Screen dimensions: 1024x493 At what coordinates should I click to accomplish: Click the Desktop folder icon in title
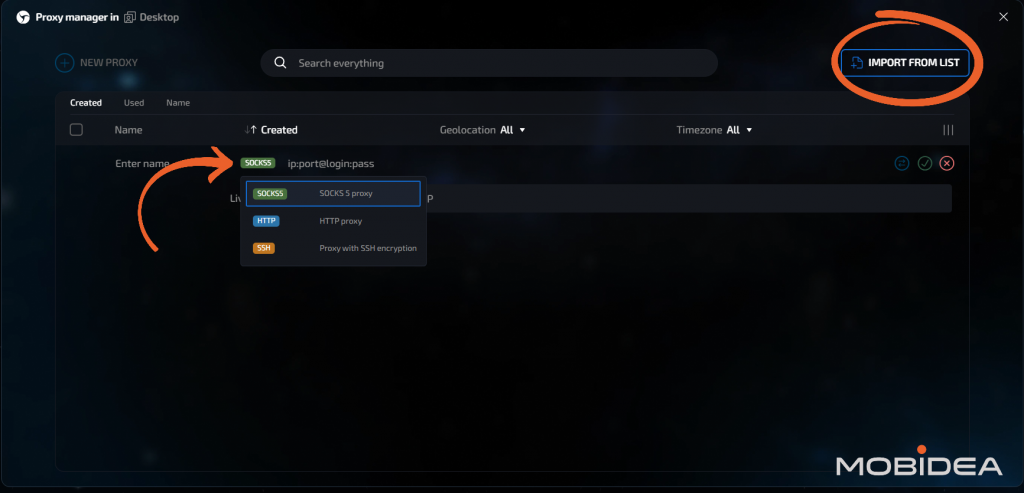coord(130,18)
